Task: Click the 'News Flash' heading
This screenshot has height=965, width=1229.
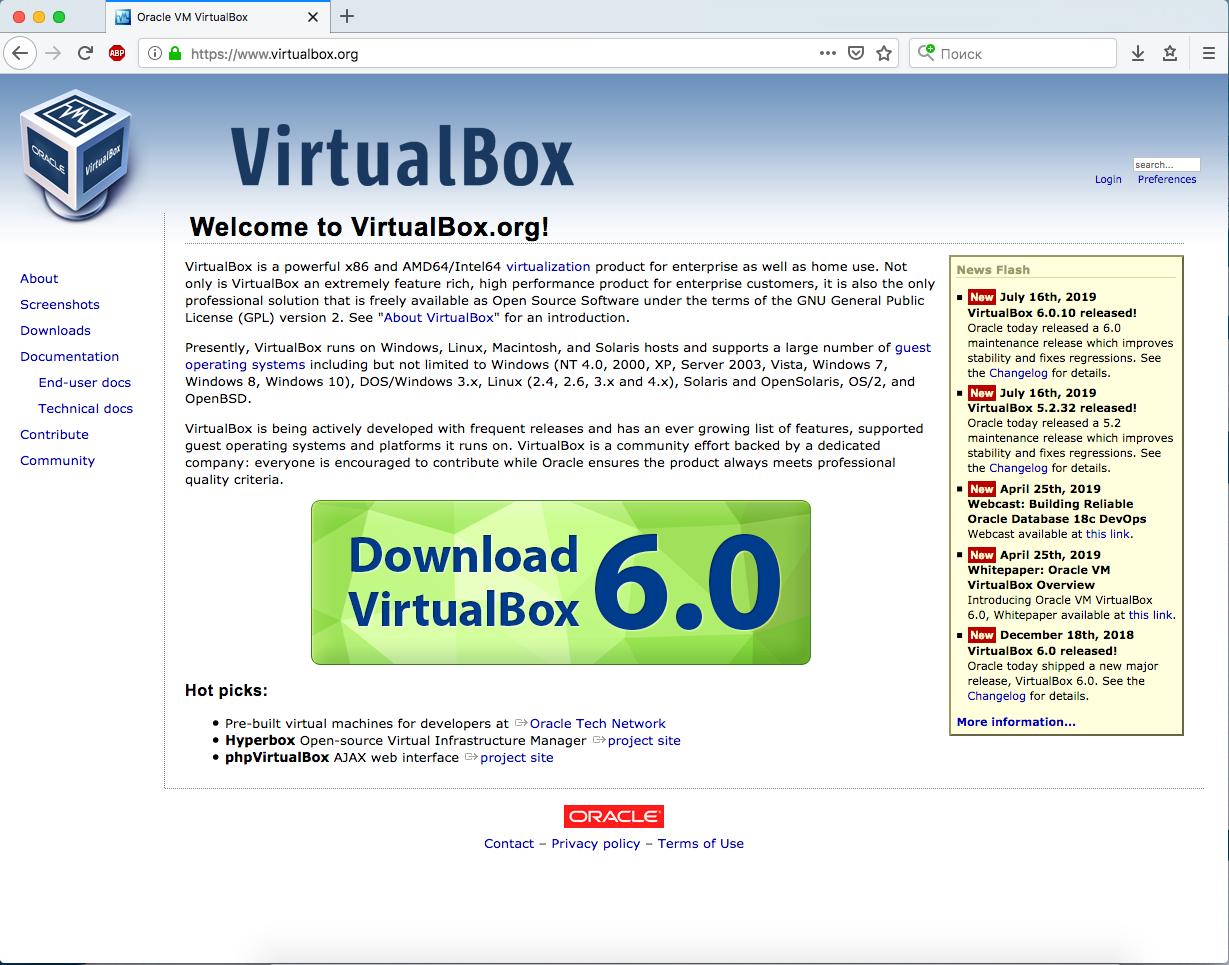Action: 993,270
